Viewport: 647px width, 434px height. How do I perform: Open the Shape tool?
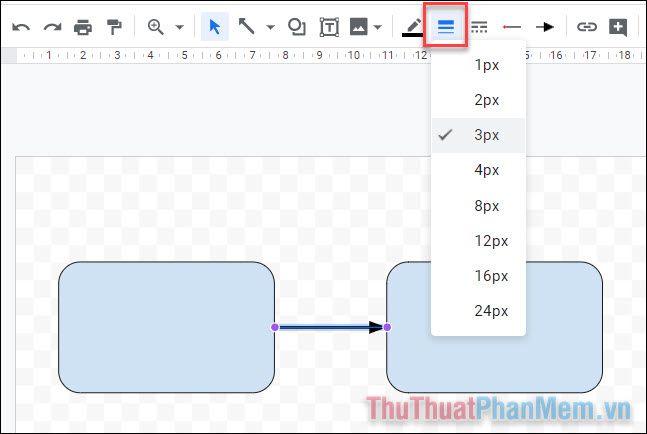coord(297,27)
